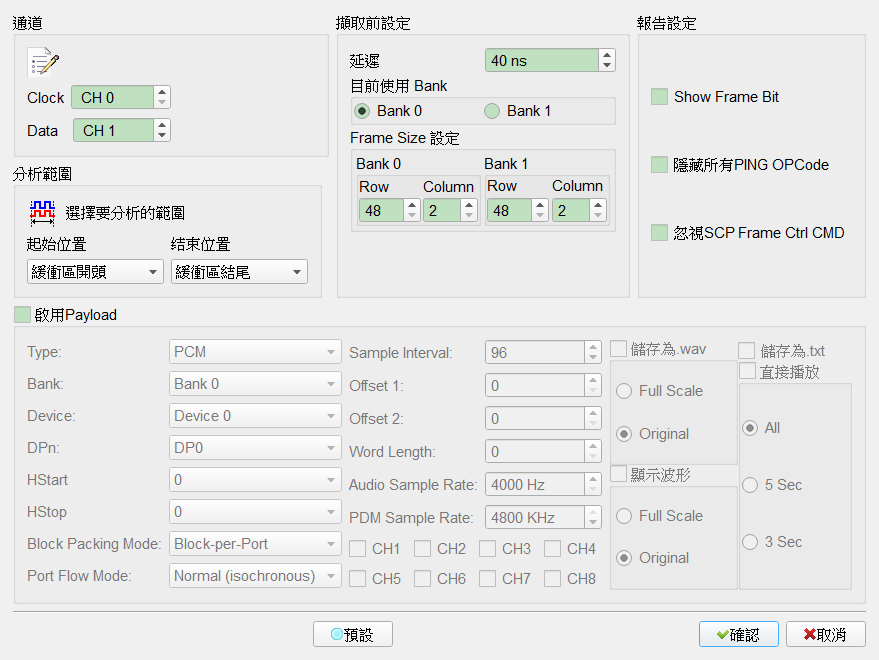Click the 確認 confirm button
This screenshot has height=660, width=879.
point(738,634)
